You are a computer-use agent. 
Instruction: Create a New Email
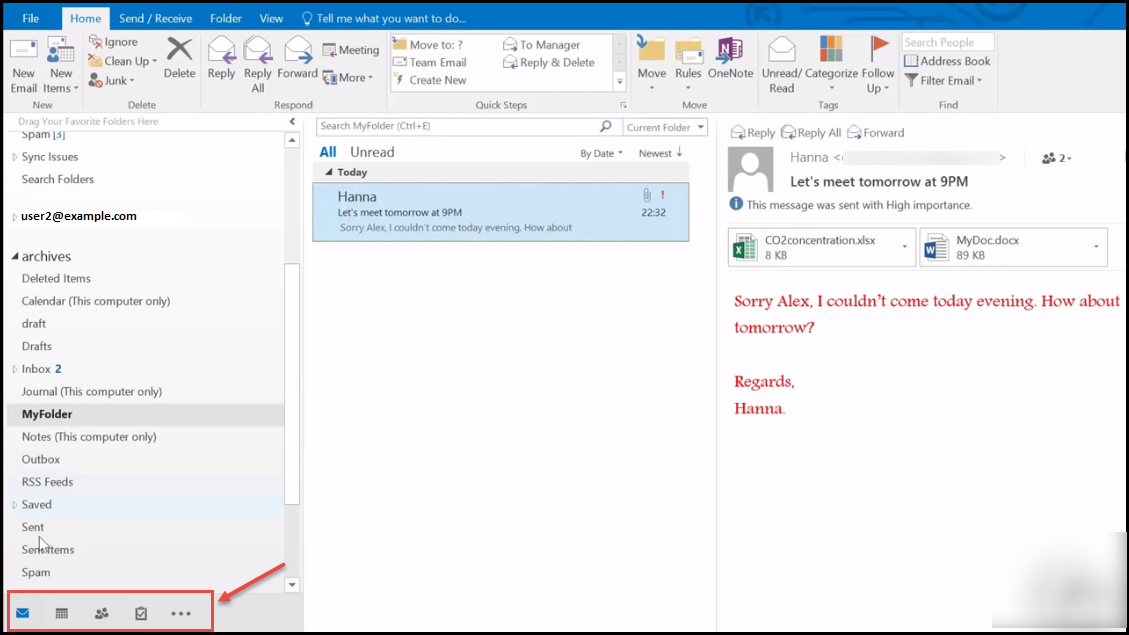click(23, 66)
